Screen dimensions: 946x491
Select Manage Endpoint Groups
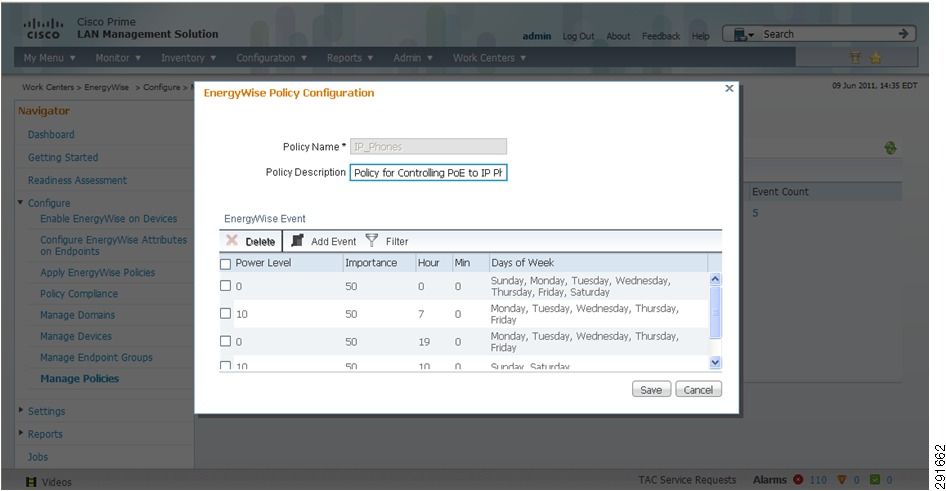pos(97,357)
